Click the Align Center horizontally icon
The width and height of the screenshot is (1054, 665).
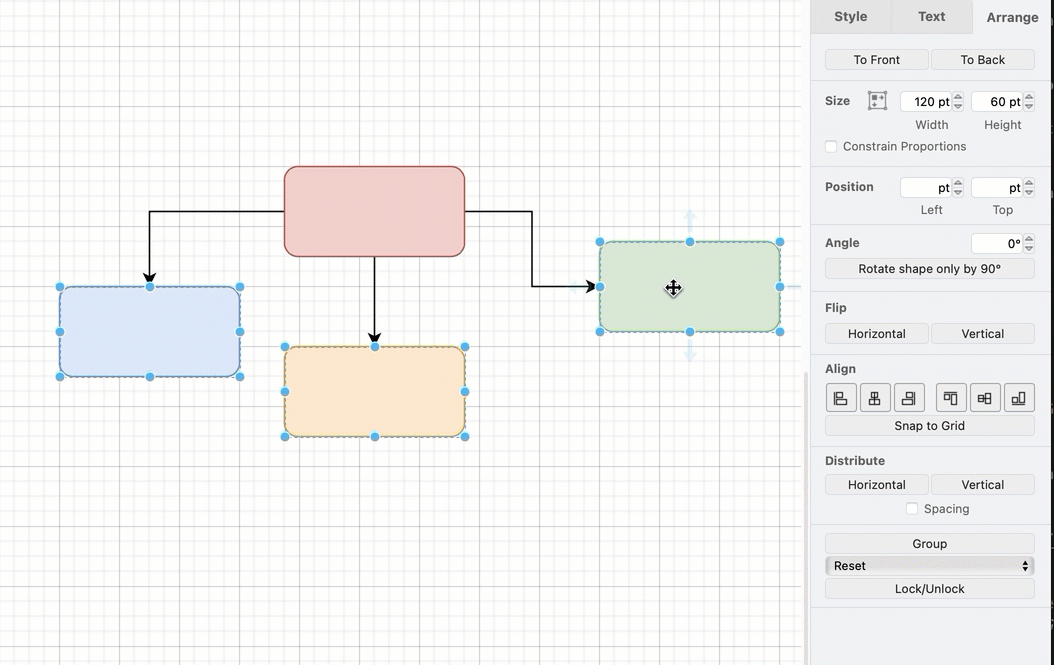pyautogui.click(x=875, y=397)
